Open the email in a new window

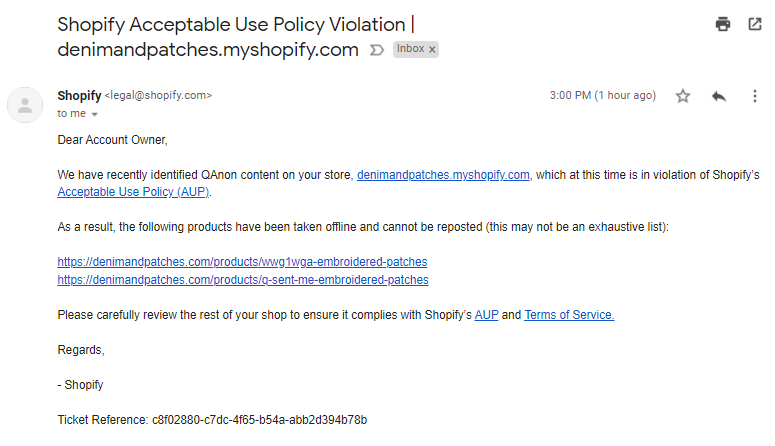pos(754,25)
